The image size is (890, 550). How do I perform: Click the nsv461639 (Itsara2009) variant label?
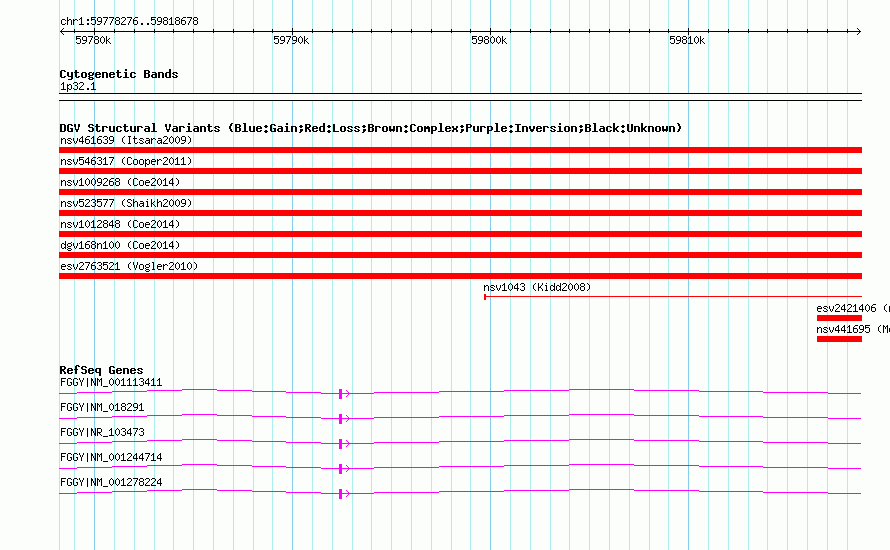click(x=126, y=140)
